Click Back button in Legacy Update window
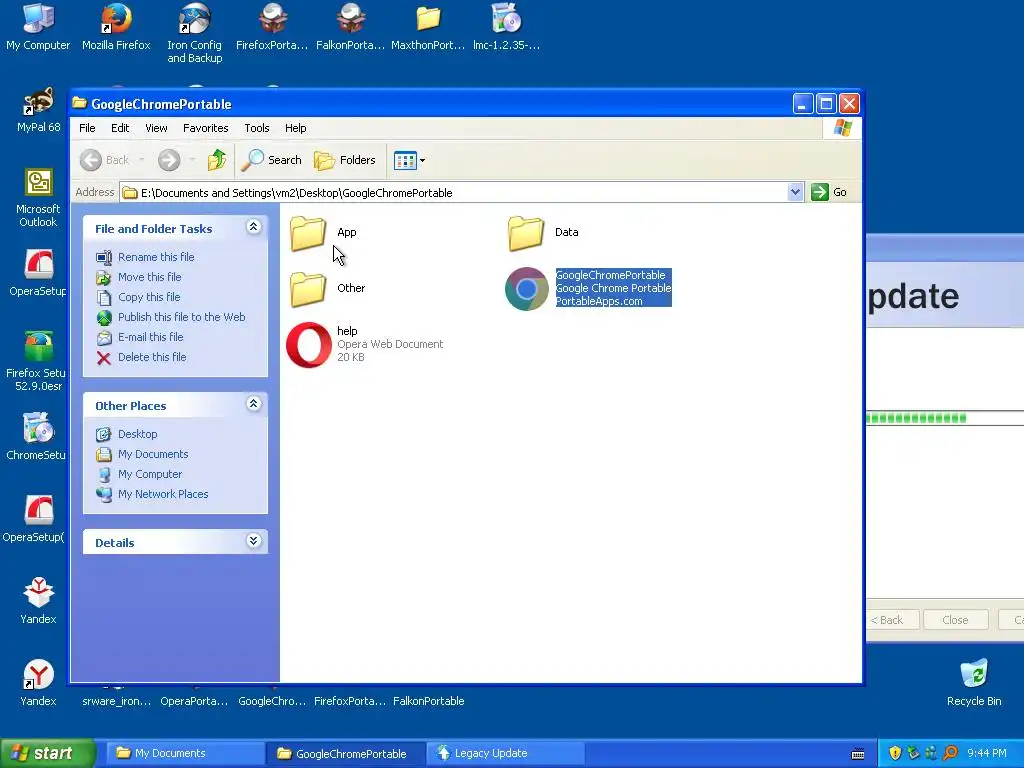The height and width of the screenshot is (768, 1024). [x=892, y=620]
